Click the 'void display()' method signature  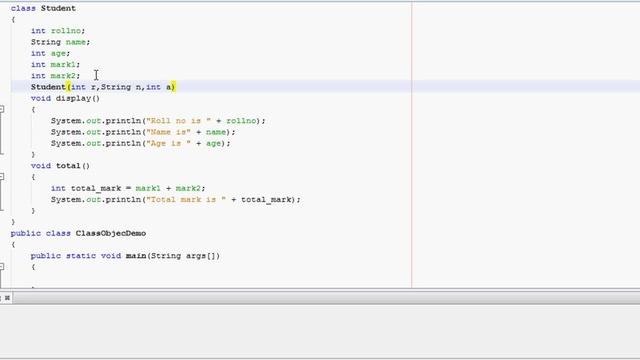65,98
